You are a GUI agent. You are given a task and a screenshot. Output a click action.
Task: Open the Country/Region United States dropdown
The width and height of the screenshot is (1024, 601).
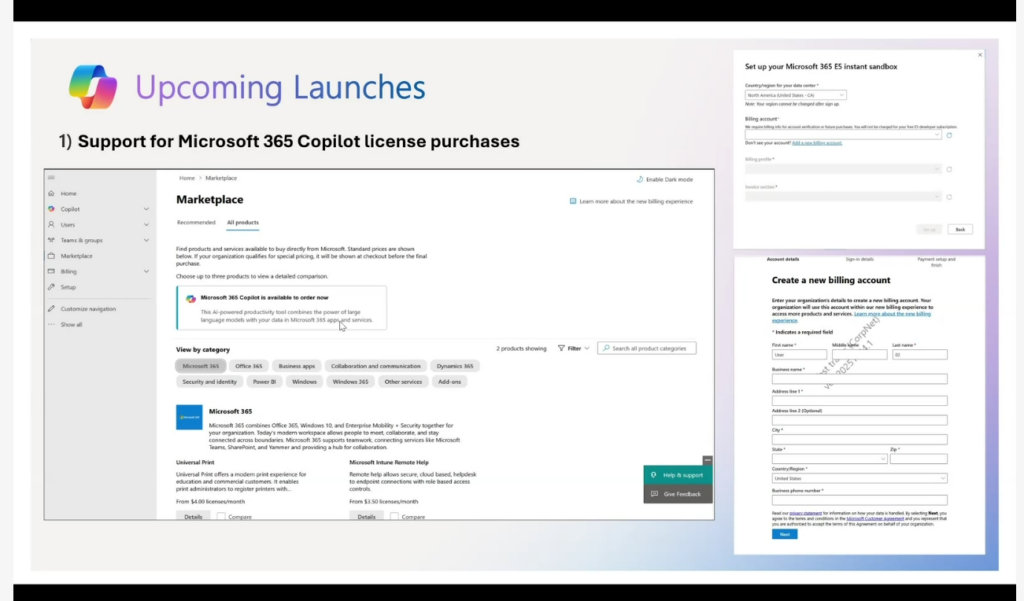click(859, 478)
